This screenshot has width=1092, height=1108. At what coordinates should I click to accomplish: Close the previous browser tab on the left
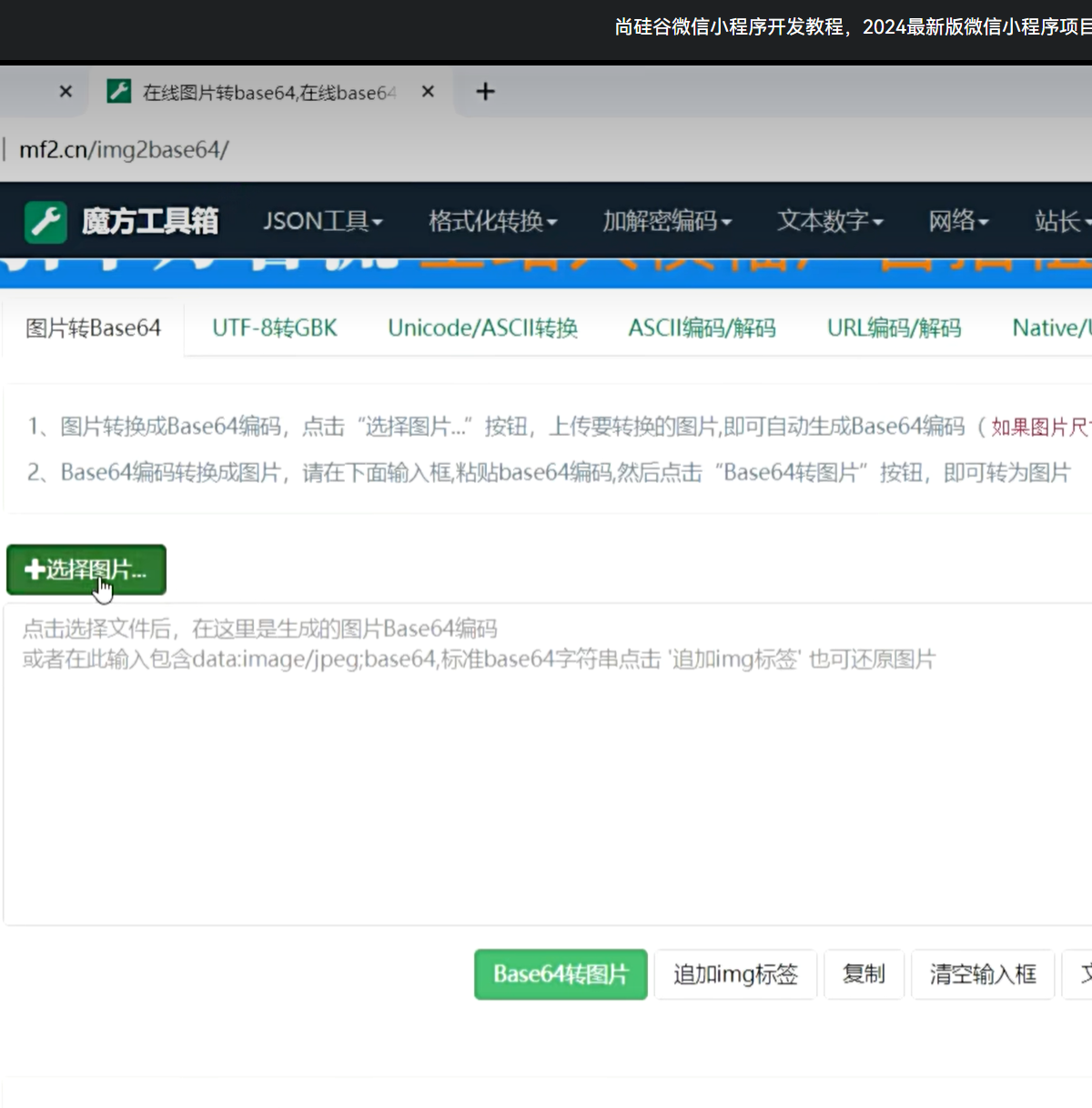click(x=66, y=92)
